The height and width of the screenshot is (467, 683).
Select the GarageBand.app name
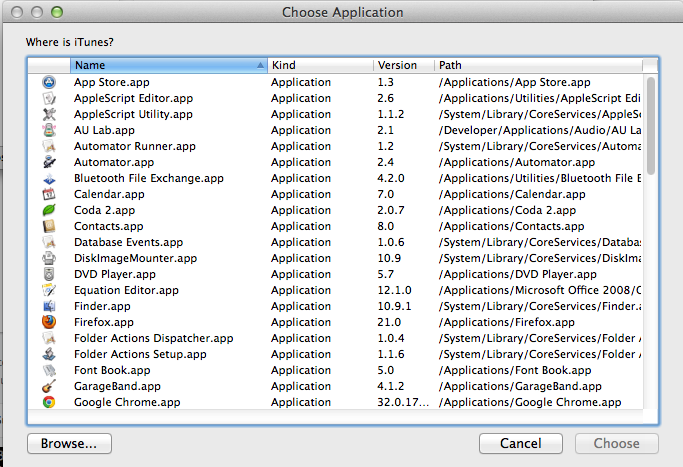(x=117, y=386)
